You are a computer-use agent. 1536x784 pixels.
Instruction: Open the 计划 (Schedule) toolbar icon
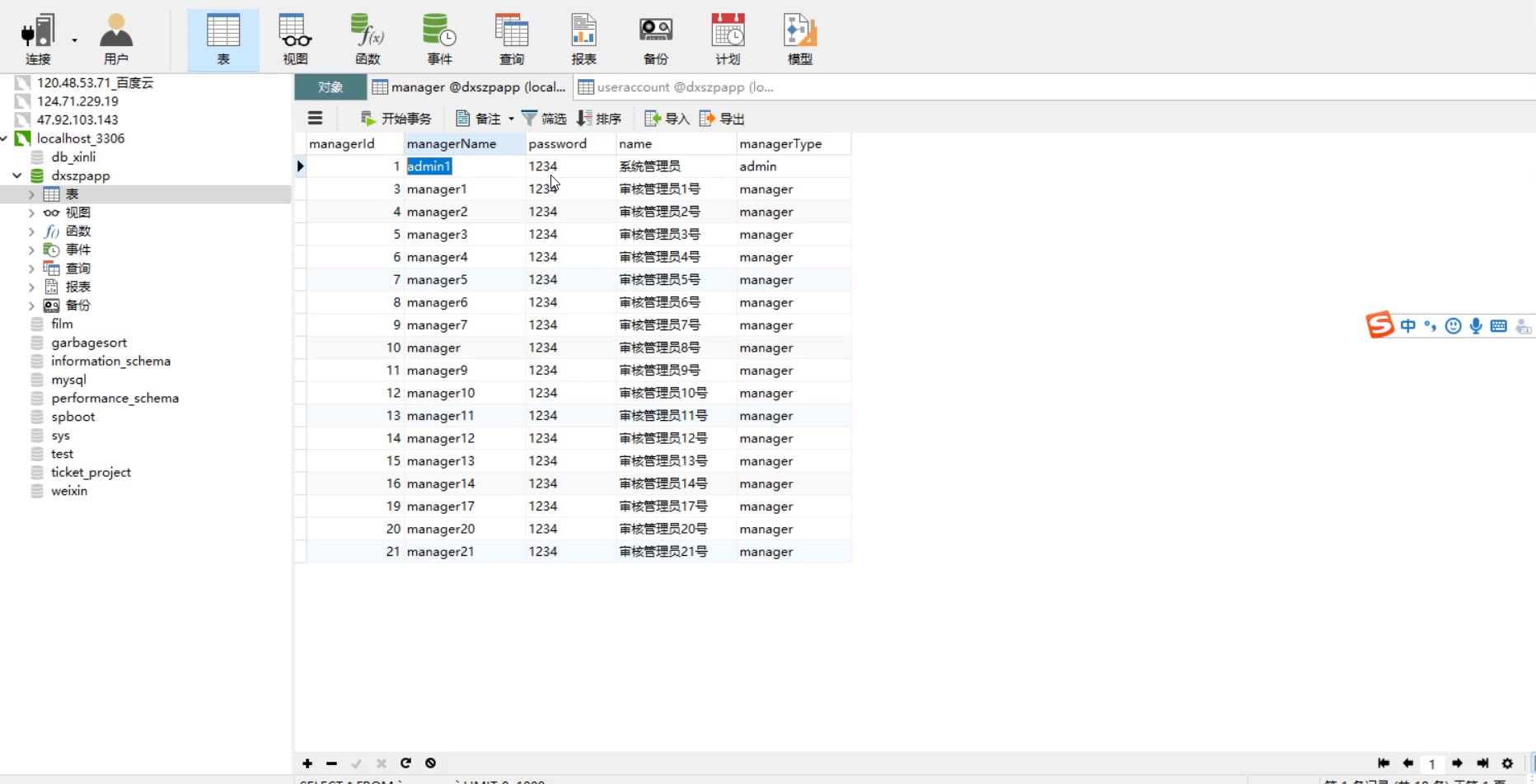click(728, 39)
